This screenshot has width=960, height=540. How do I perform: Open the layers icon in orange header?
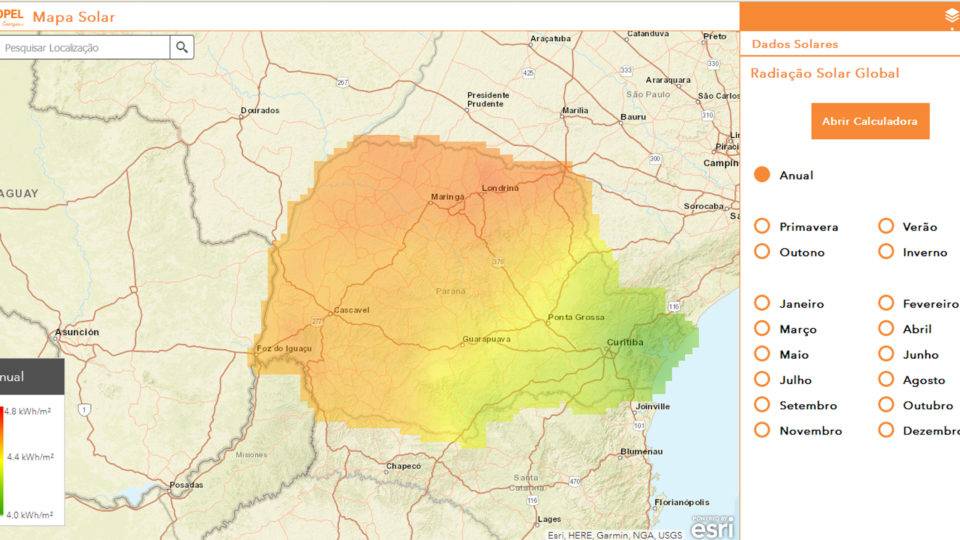pos(952,17)
